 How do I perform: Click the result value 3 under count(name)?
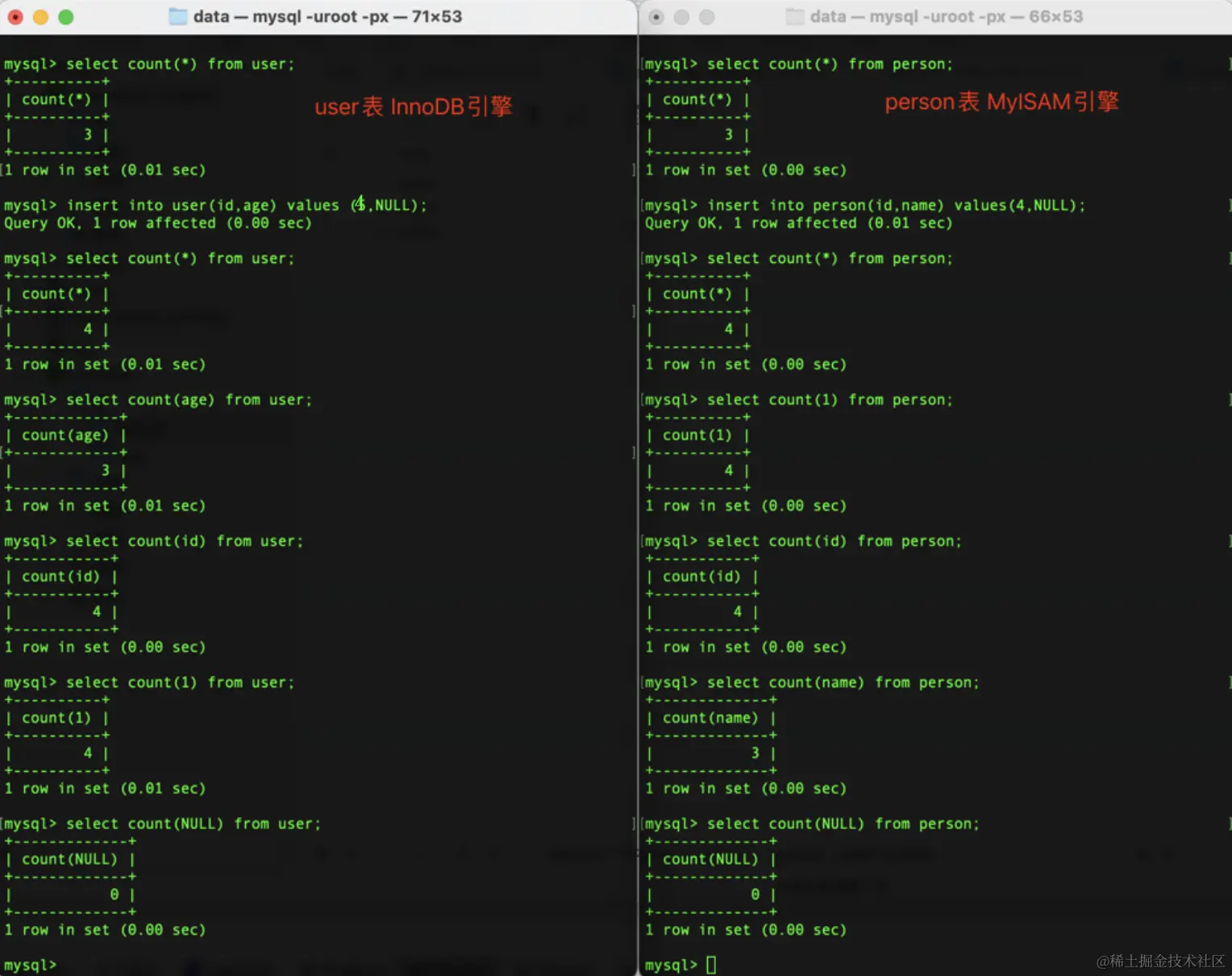click(x=755, y=753)
